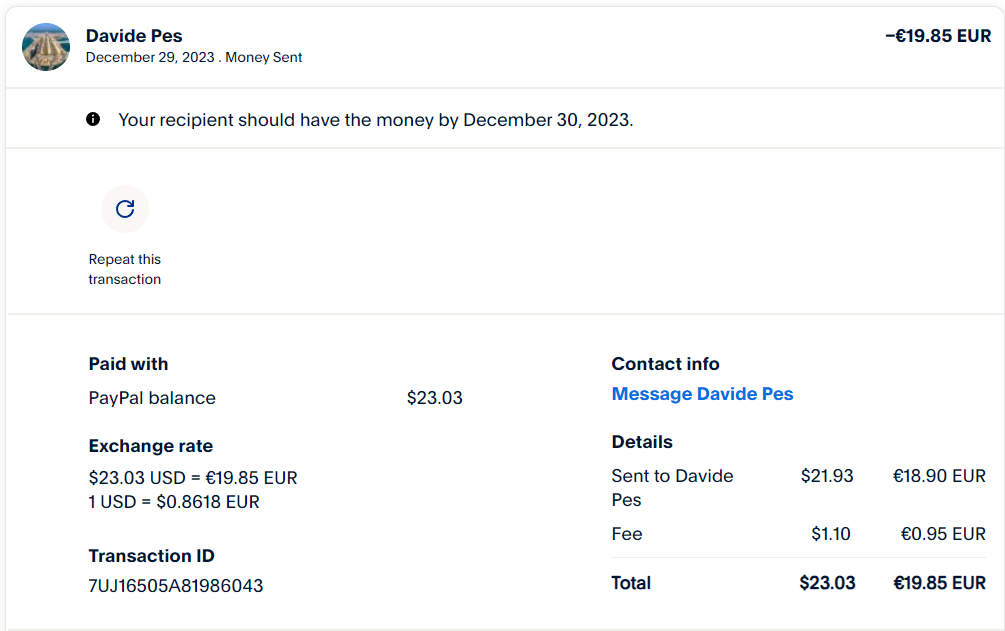This screenshot has width=1005, height=631.
Task: Click the transaction ID 7UJ16505A81986043
Action: coord(176,586)
